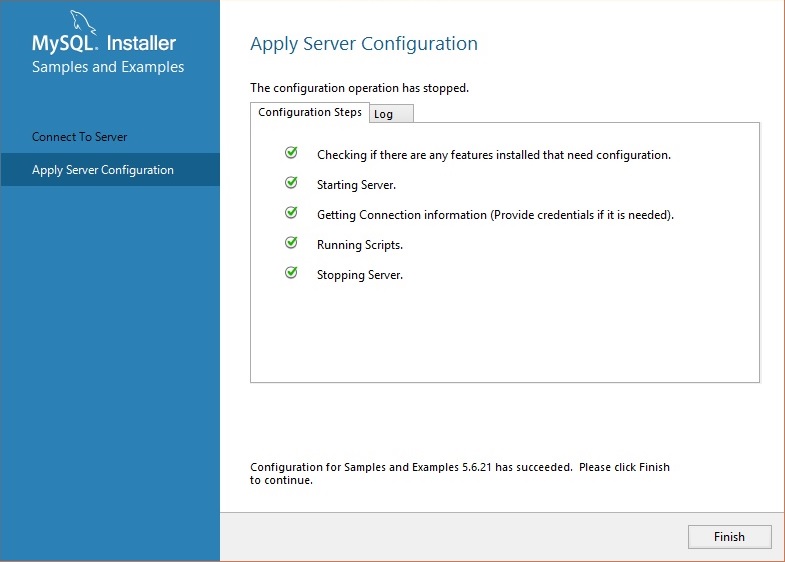
Task: Click the 'MySQL. Installer' title text
Action: pyautogui.click(x=104, y=43)
